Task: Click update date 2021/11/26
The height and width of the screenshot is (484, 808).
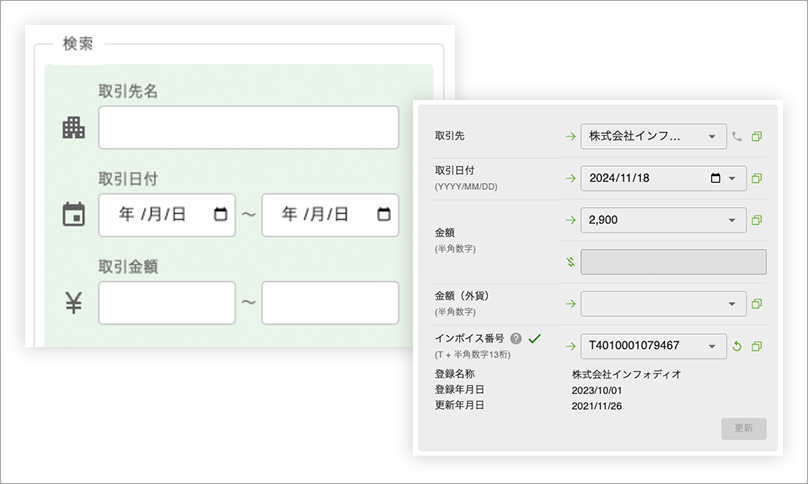Action: 597,406
